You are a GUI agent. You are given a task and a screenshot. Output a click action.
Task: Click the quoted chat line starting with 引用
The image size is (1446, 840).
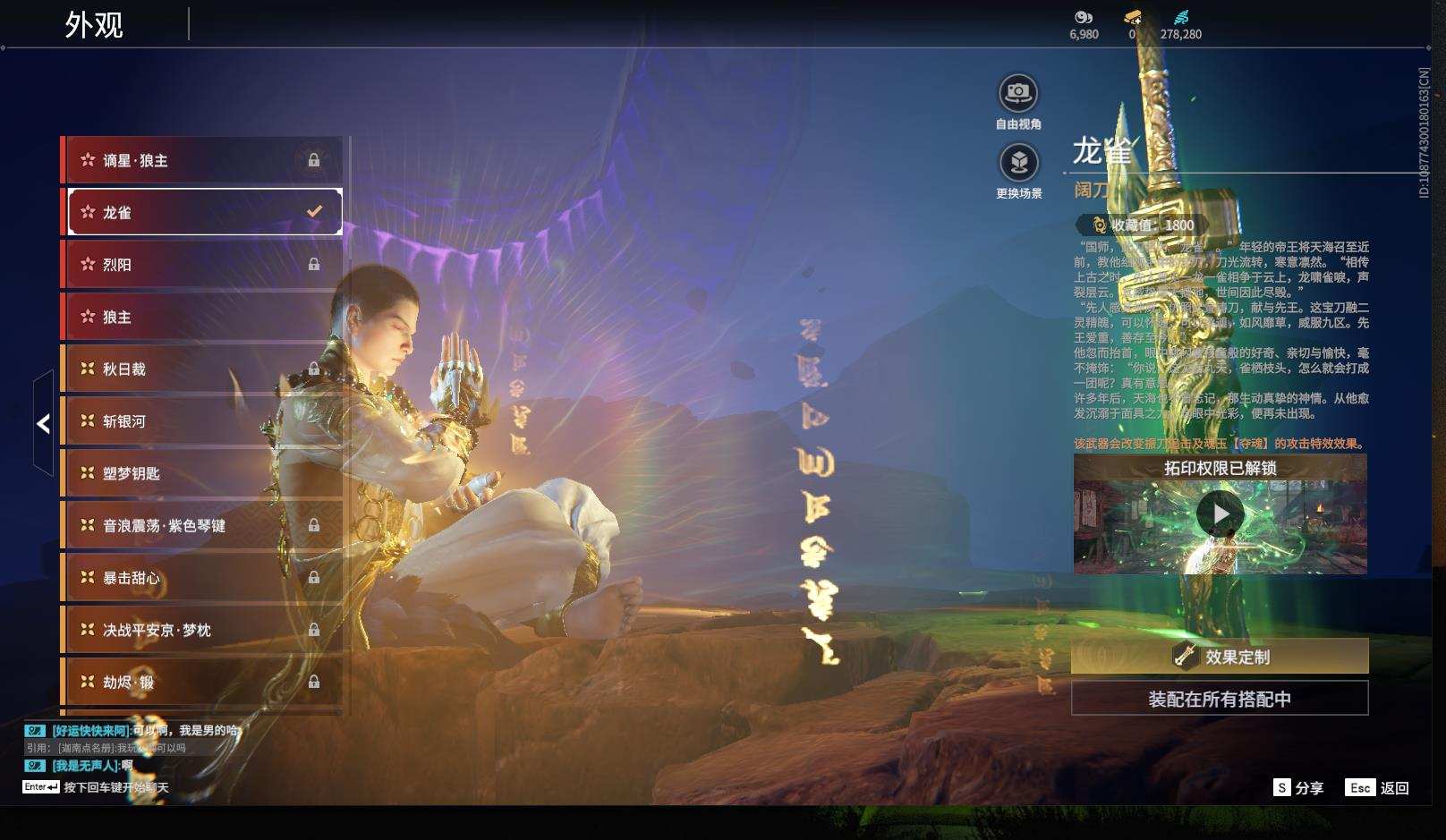pos(106,748)
